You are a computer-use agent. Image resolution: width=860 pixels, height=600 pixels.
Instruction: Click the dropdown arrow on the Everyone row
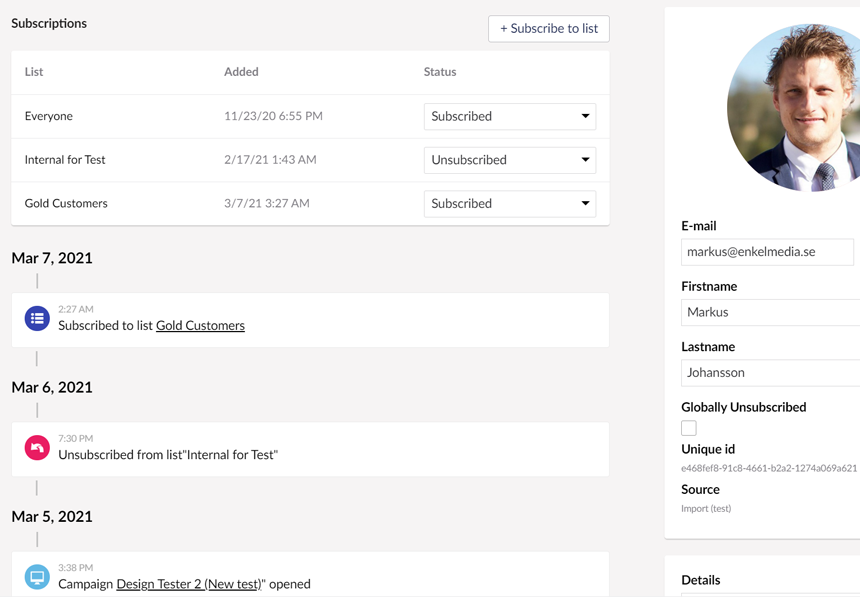[585, 116]
